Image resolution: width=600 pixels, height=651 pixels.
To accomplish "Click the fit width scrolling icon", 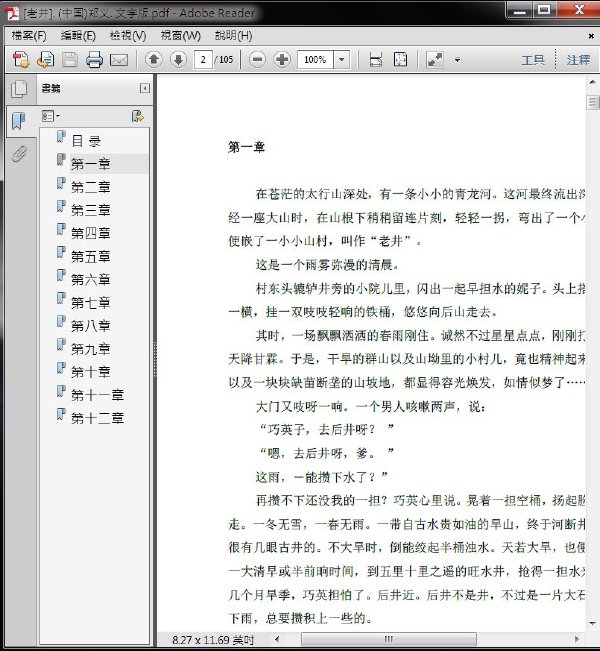I will [376, 60].
